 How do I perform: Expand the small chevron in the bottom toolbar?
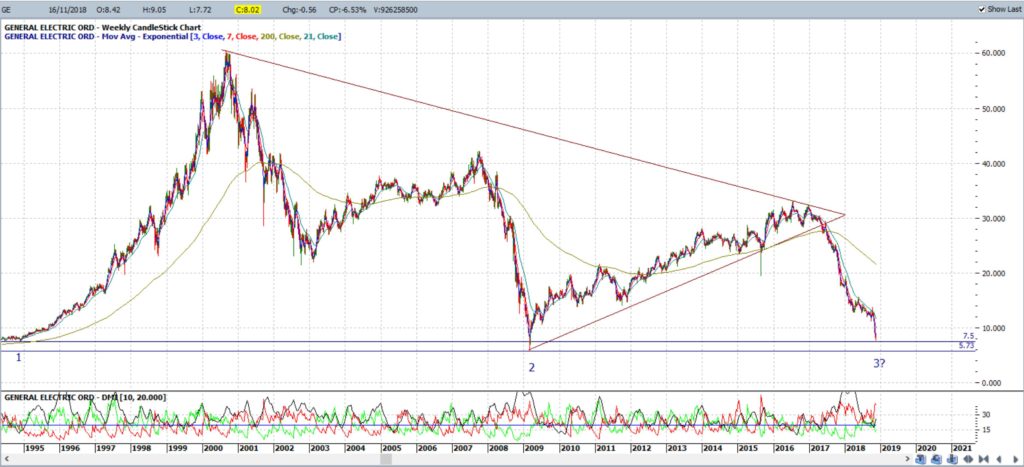pyautogui.click(x=907, y=459)
